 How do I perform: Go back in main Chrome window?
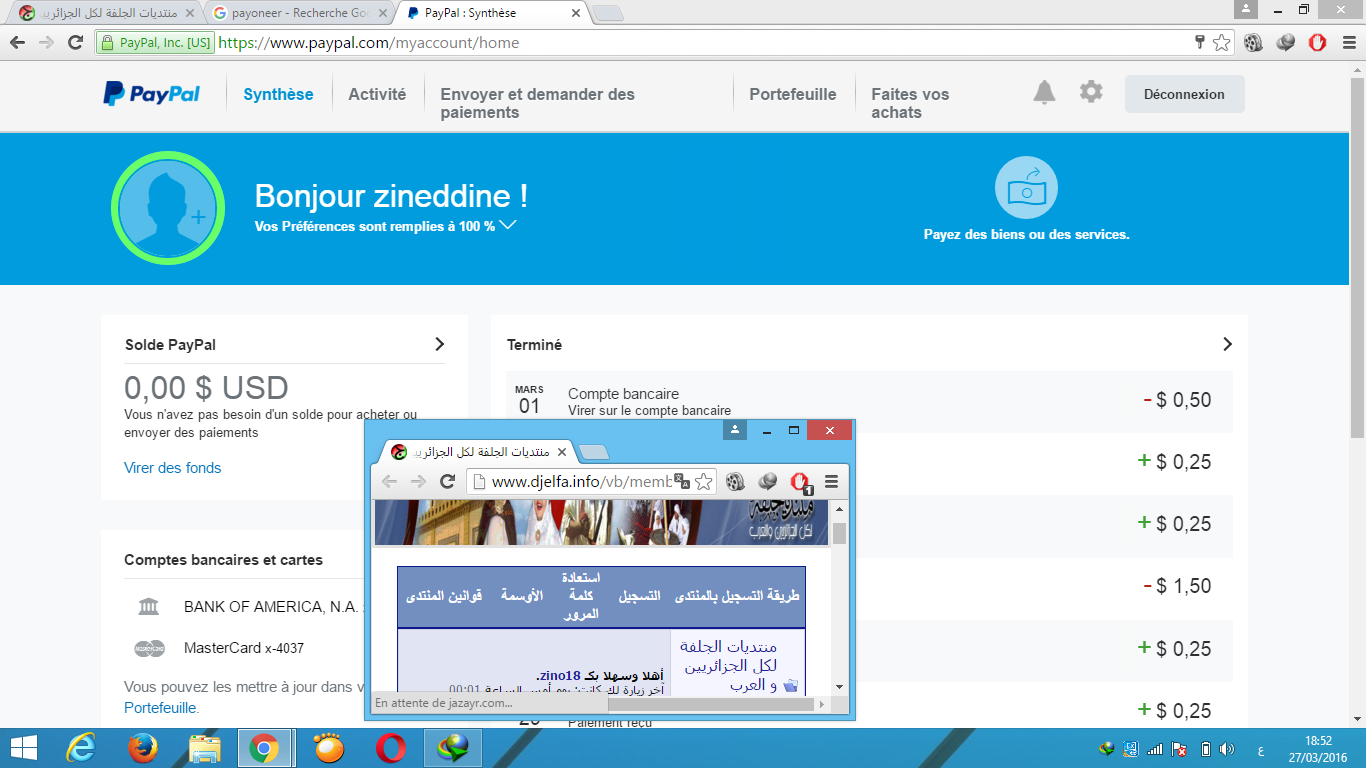click(x=17, y=42)
